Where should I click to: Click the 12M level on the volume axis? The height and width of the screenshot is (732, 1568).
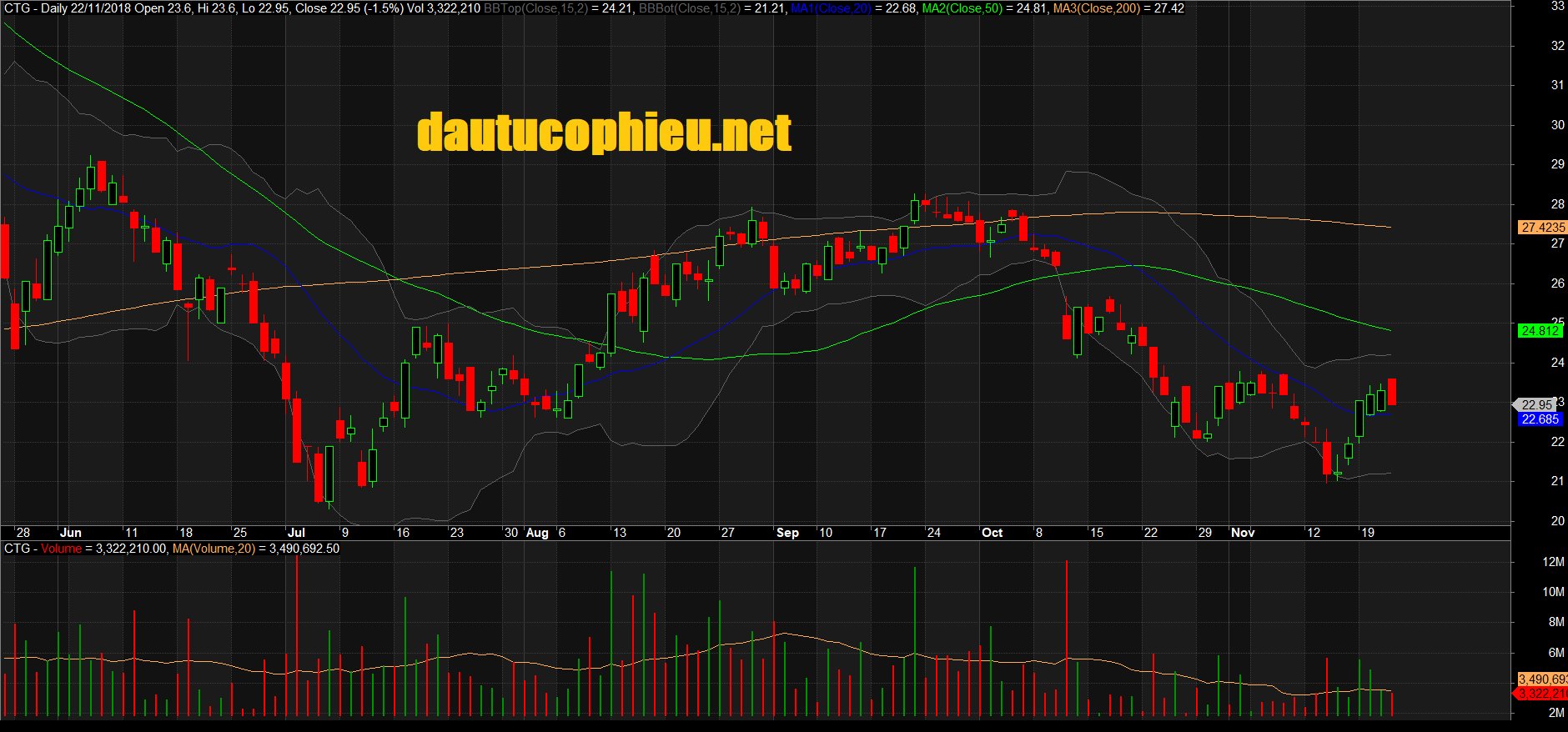(x=1553, y=562)
